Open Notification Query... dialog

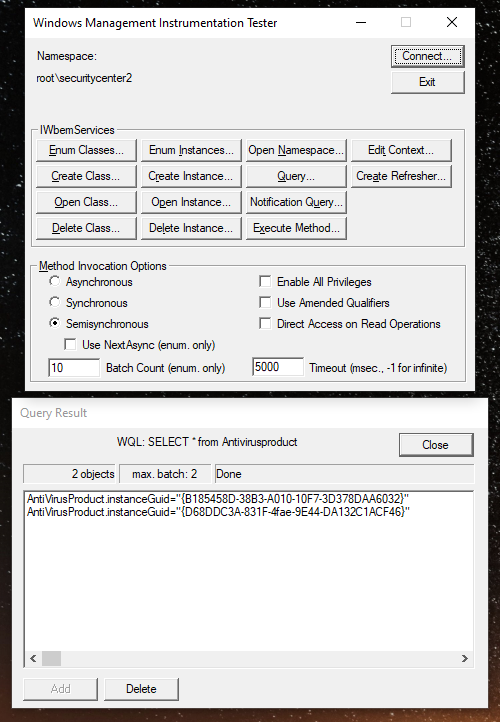296,203
